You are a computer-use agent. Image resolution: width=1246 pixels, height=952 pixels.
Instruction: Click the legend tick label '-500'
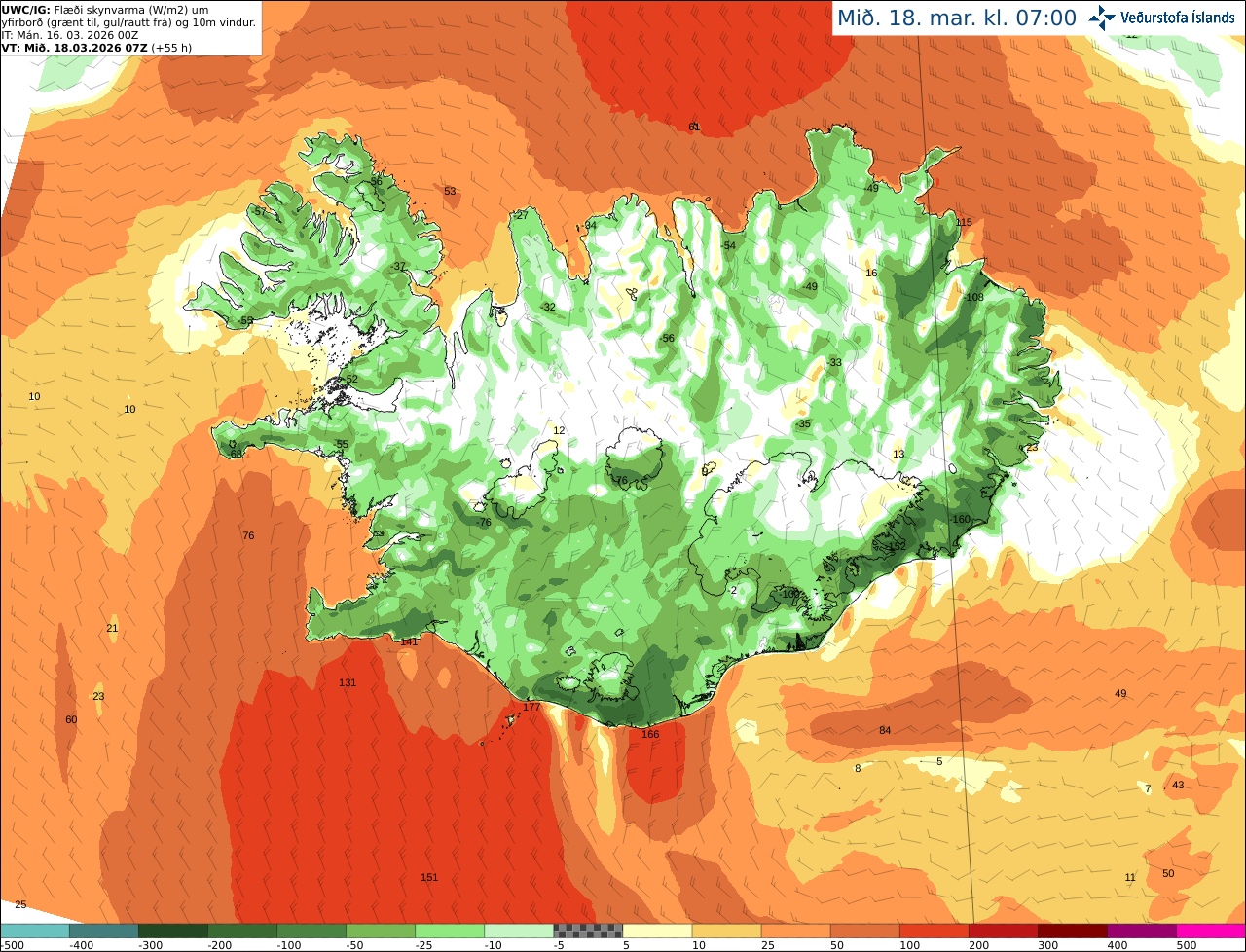click(x=14, y=944)
